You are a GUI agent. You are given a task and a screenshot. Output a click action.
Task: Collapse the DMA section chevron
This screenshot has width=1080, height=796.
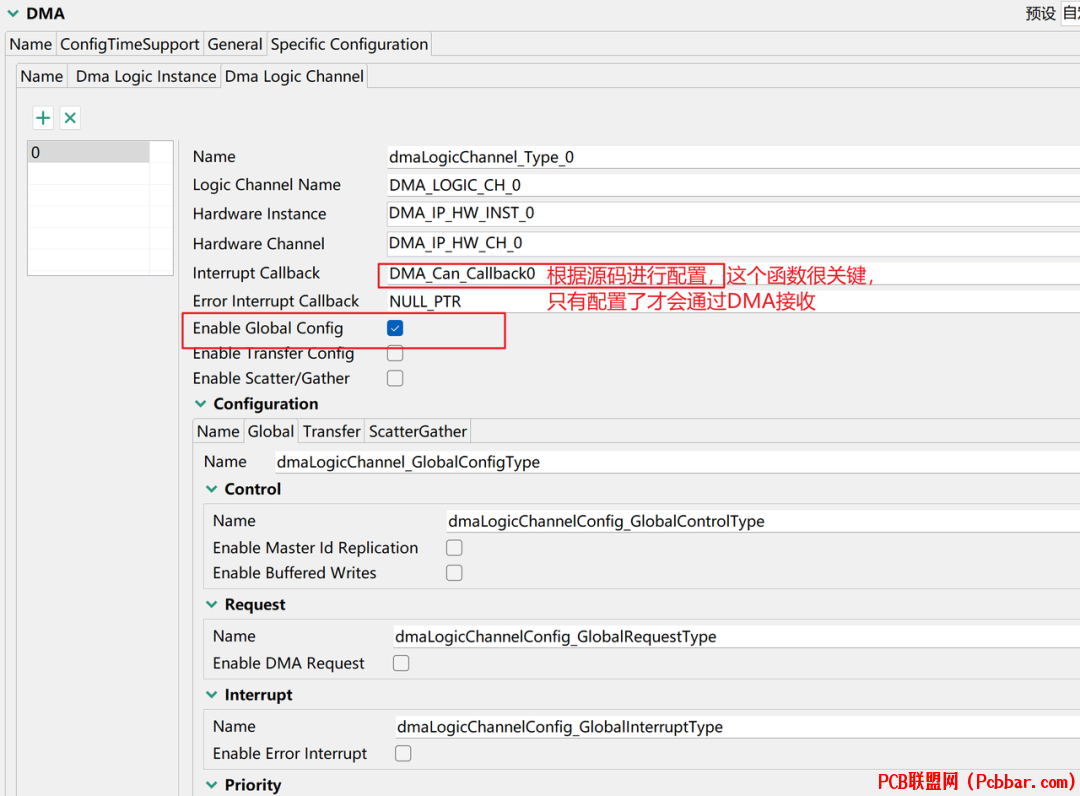pyautogui.click(x=12, y=13)
